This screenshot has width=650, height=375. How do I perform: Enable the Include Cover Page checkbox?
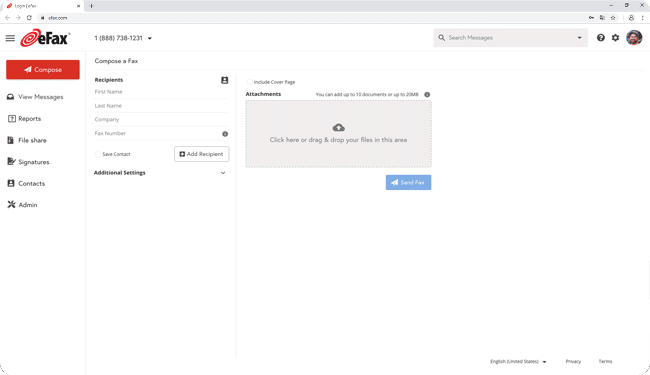[x=249, y=82]
